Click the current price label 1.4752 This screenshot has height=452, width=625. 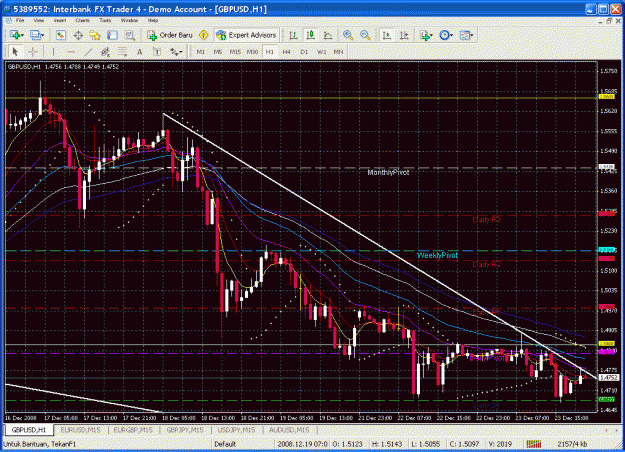point(609,377)
